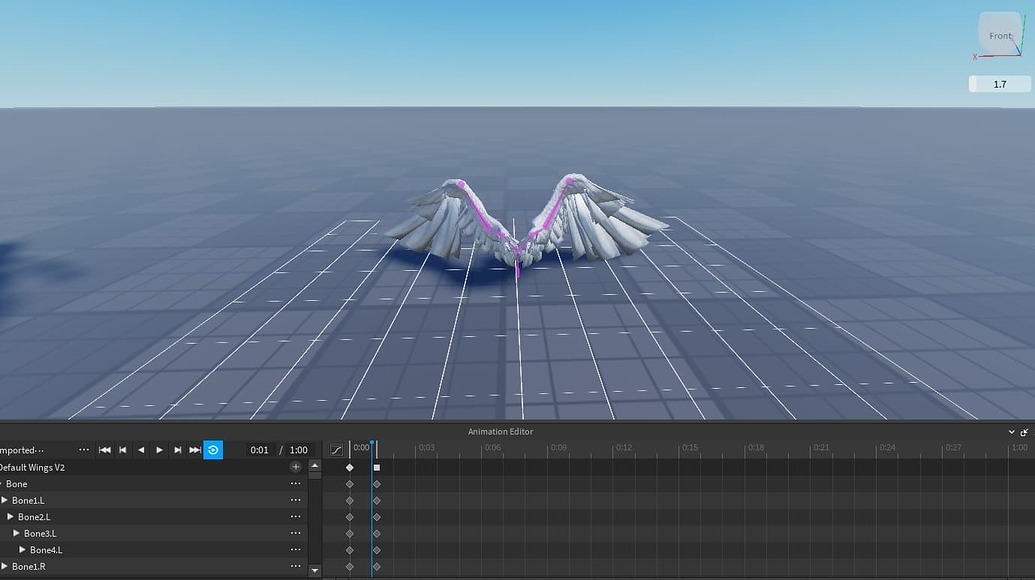Image resolution: width=1035 pixels, height=580 pixels.
Task: Click Front on the view orientation cube
Action: tap(999, 35)
